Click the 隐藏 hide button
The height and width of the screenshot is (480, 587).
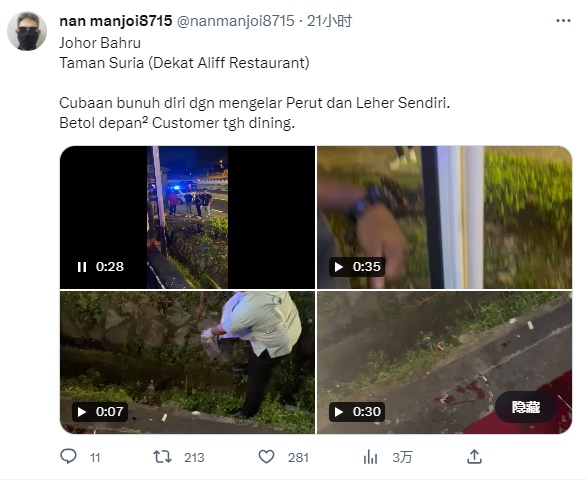pyautogui.click(x=526, y=407)
